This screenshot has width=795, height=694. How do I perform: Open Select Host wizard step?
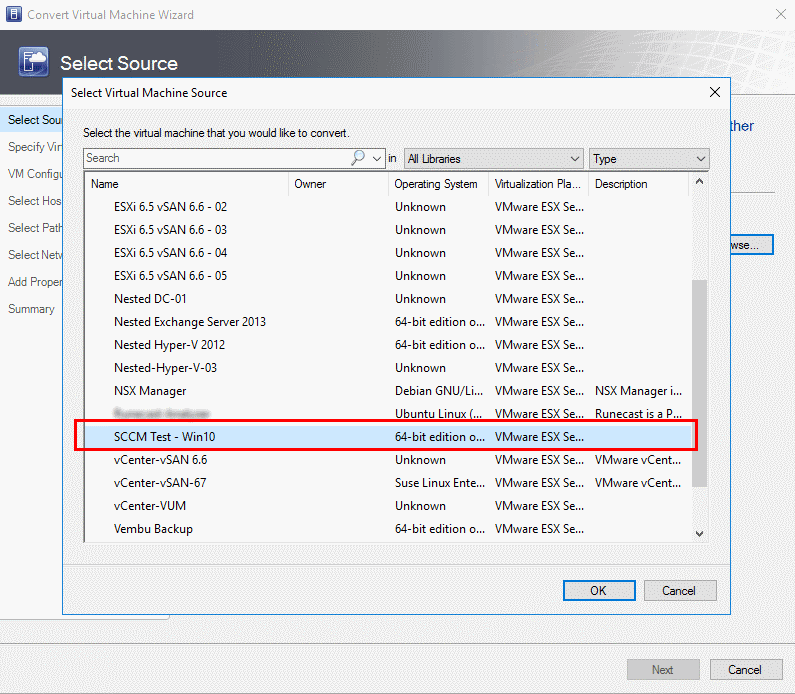click(x=34, y=201)
